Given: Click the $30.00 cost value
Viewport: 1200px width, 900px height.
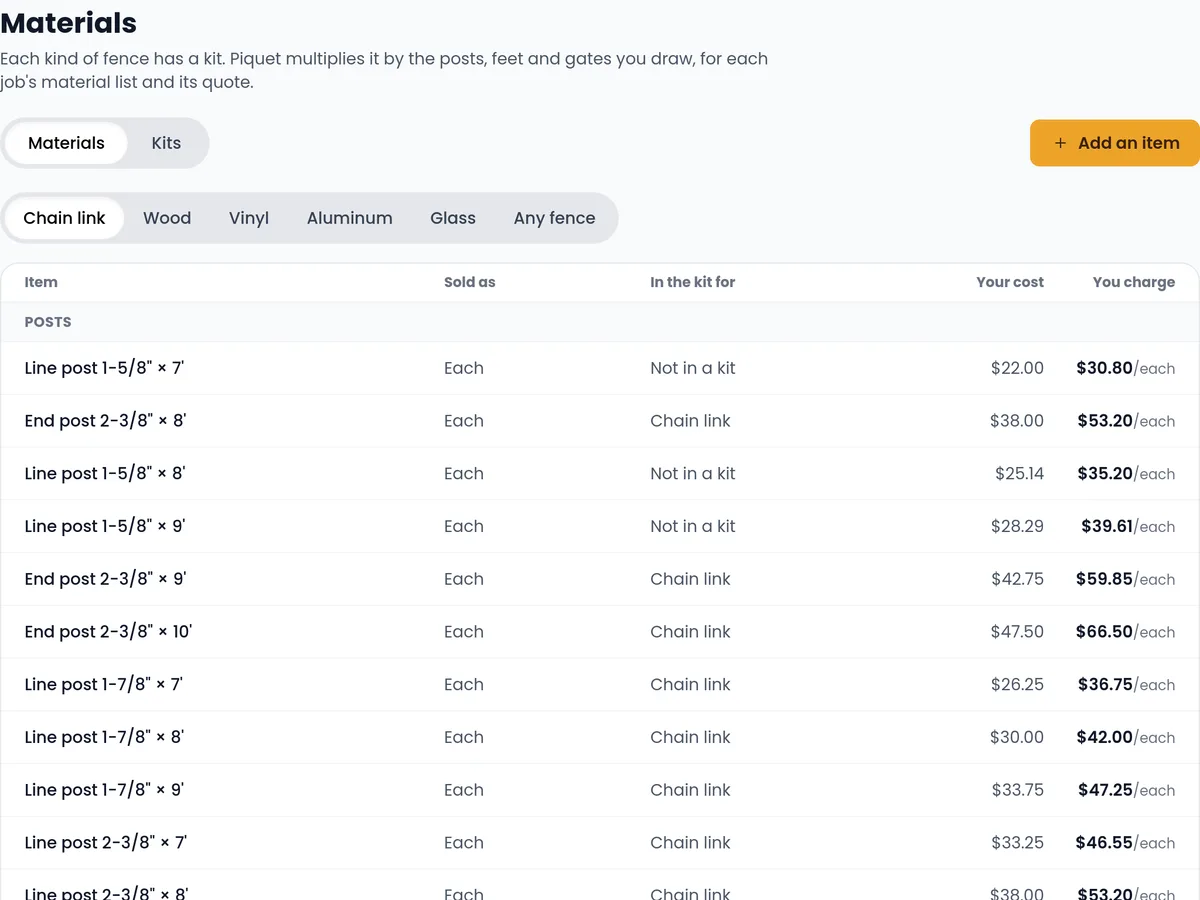Looking at the screenshot, I should tap(1017, 737).
